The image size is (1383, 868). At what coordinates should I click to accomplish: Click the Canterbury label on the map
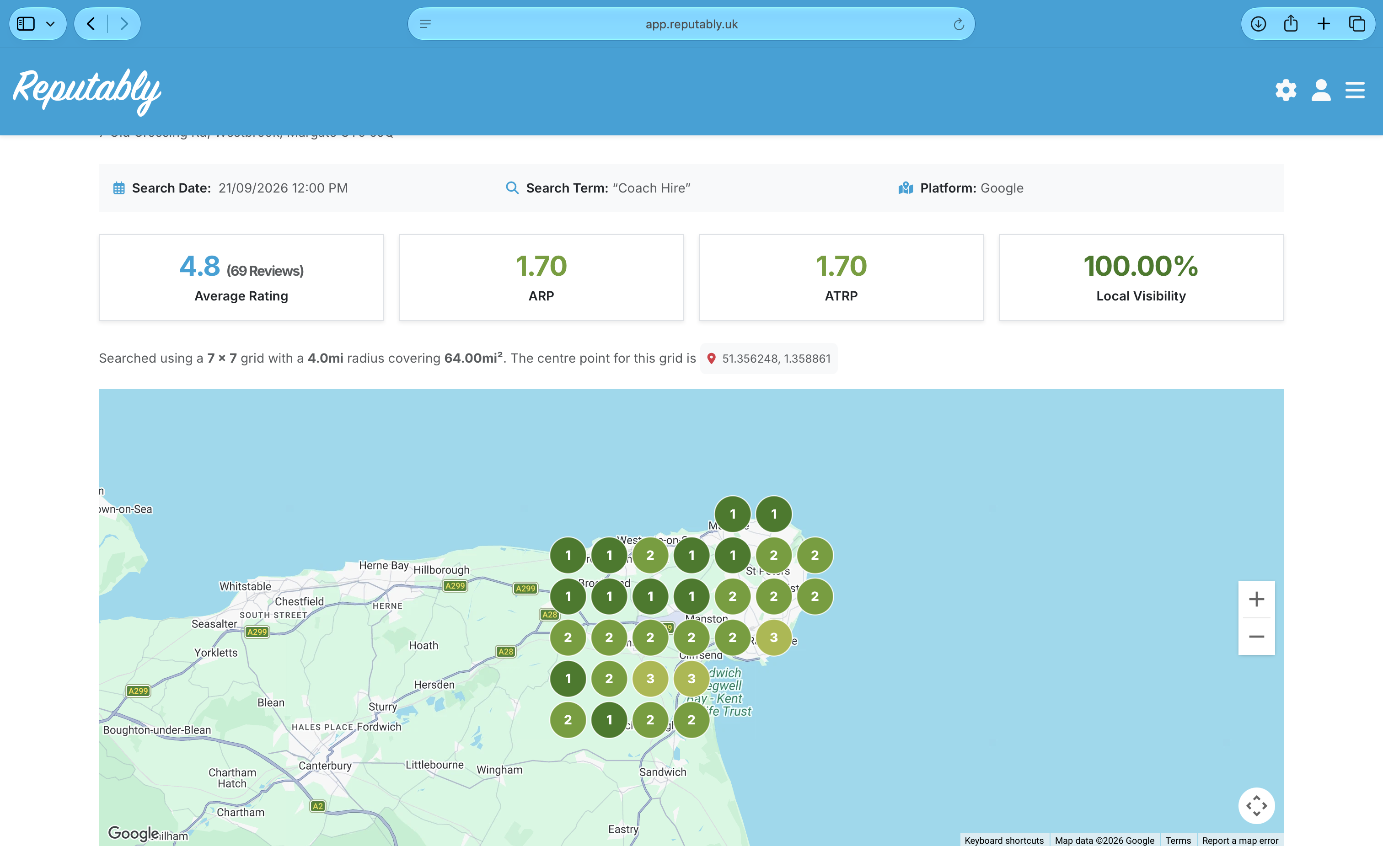click(x=325, y=765)
